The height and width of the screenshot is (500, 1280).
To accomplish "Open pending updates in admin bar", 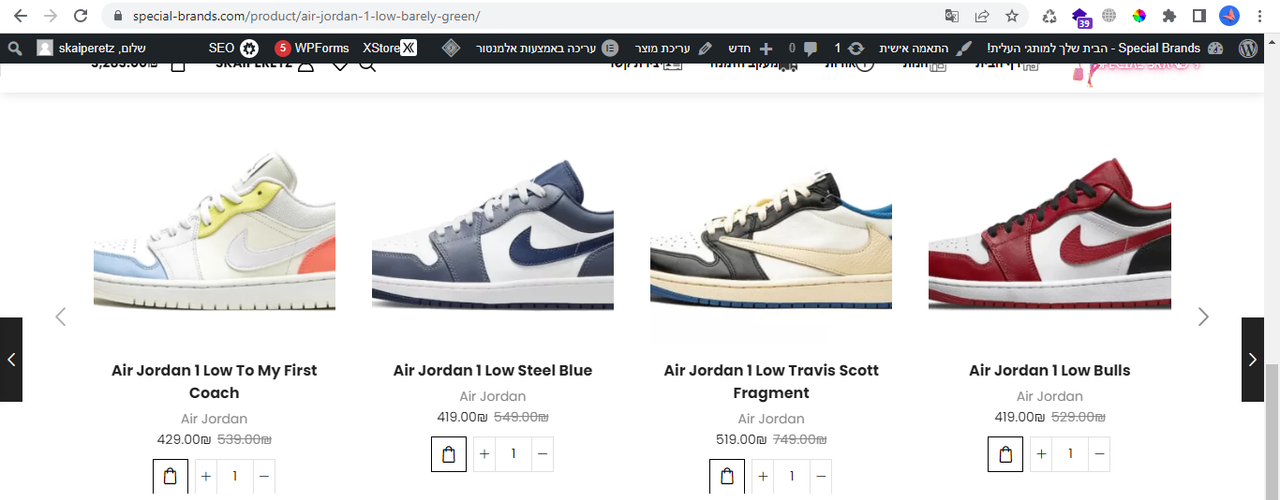I will pyautogui.click(x=848, y=48).
